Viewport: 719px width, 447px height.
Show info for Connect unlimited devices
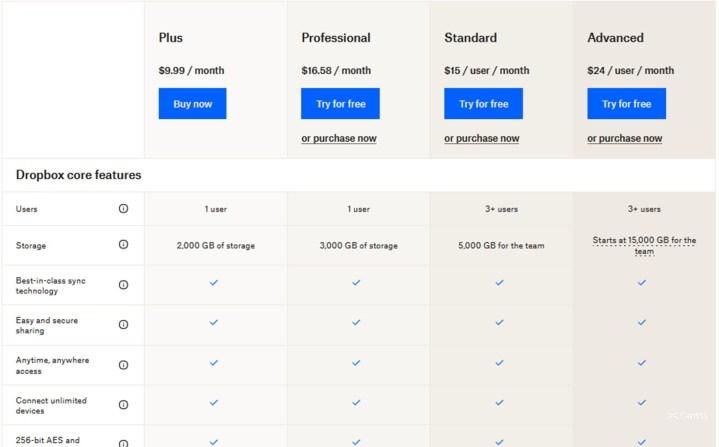[x=123, y=405]
